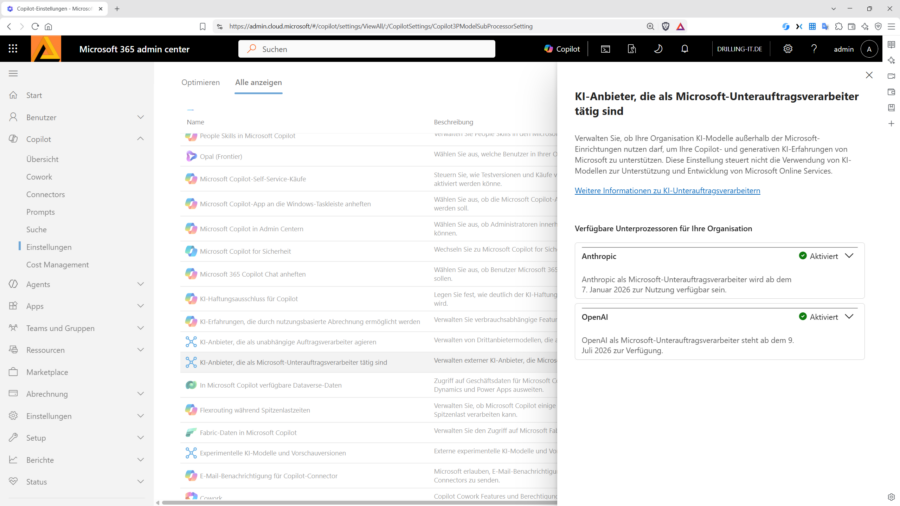Screen dimensions: 900x506
Task: Sort by the Name column header
Action: coord(195,122)
